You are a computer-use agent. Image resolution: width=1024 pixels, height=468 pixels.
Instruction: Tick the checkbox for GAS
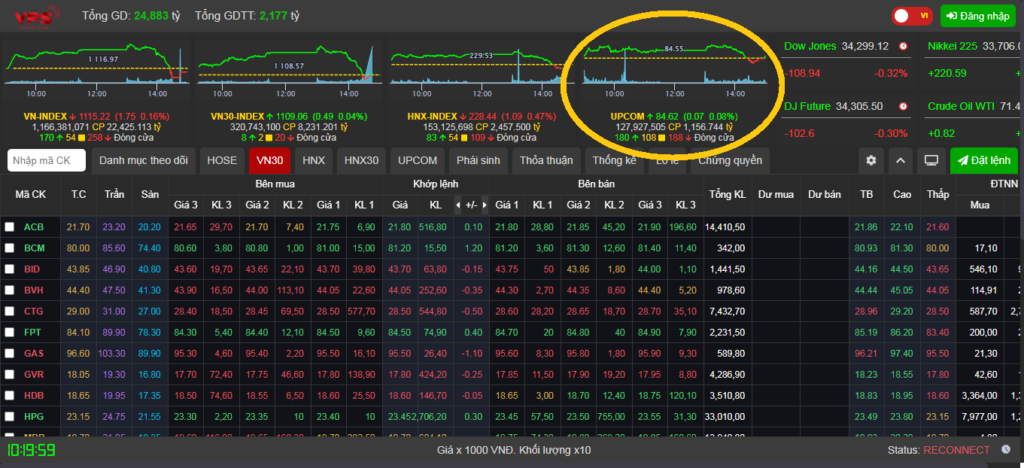9,353
